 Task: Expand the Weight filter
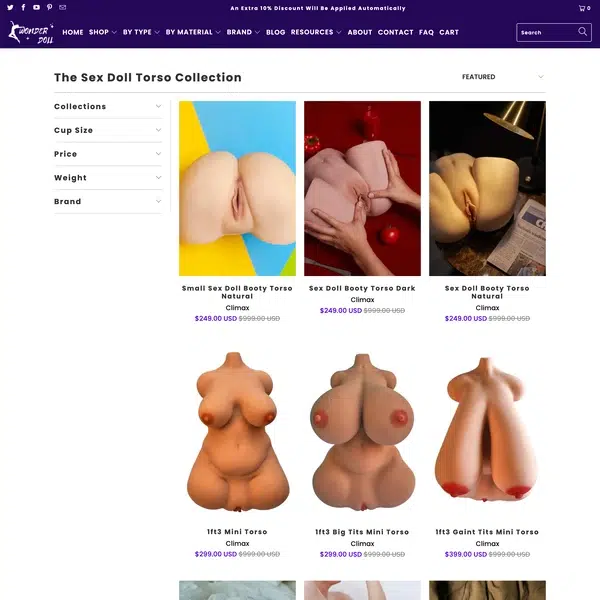(x=108, y=178)
